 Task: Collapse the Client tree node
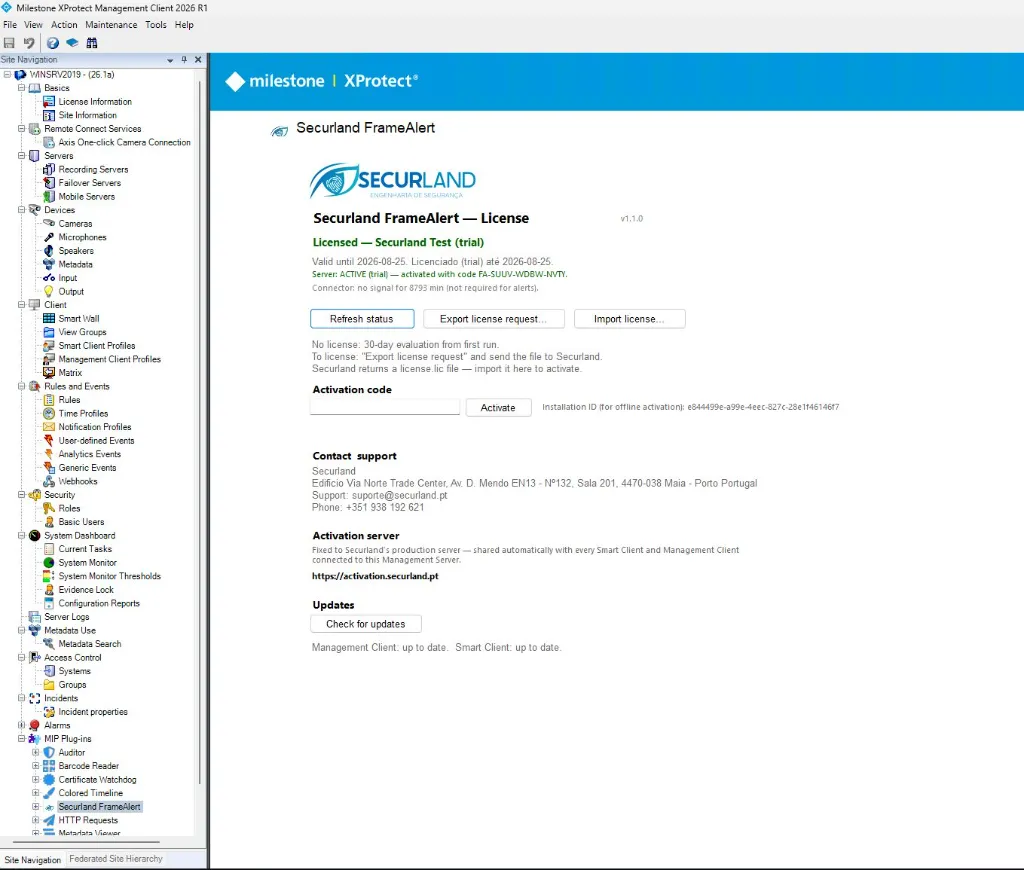point(22,304)
